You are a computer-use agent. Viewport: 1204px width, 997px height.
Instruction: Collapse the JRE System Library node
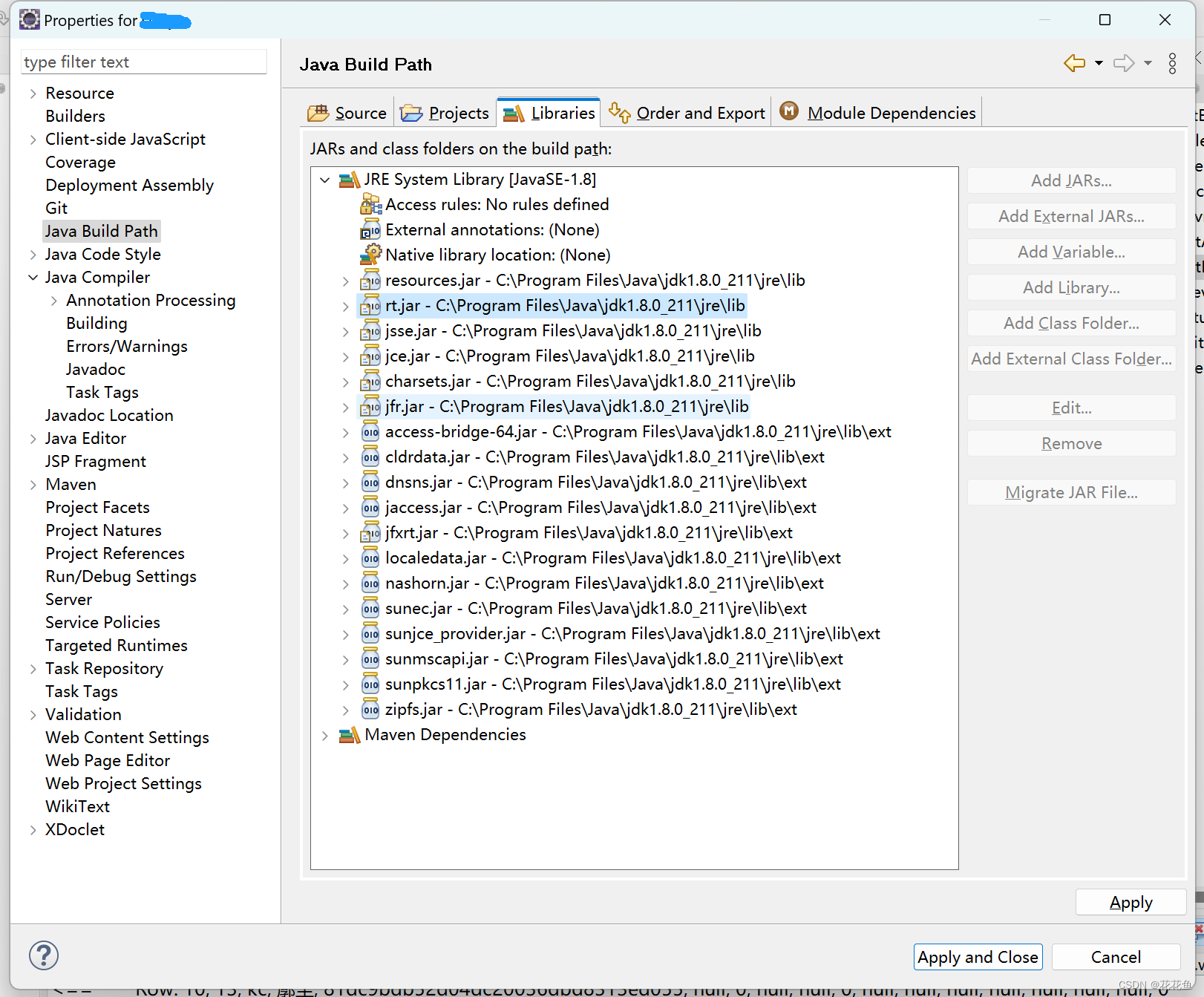click(x=325, y=180)
